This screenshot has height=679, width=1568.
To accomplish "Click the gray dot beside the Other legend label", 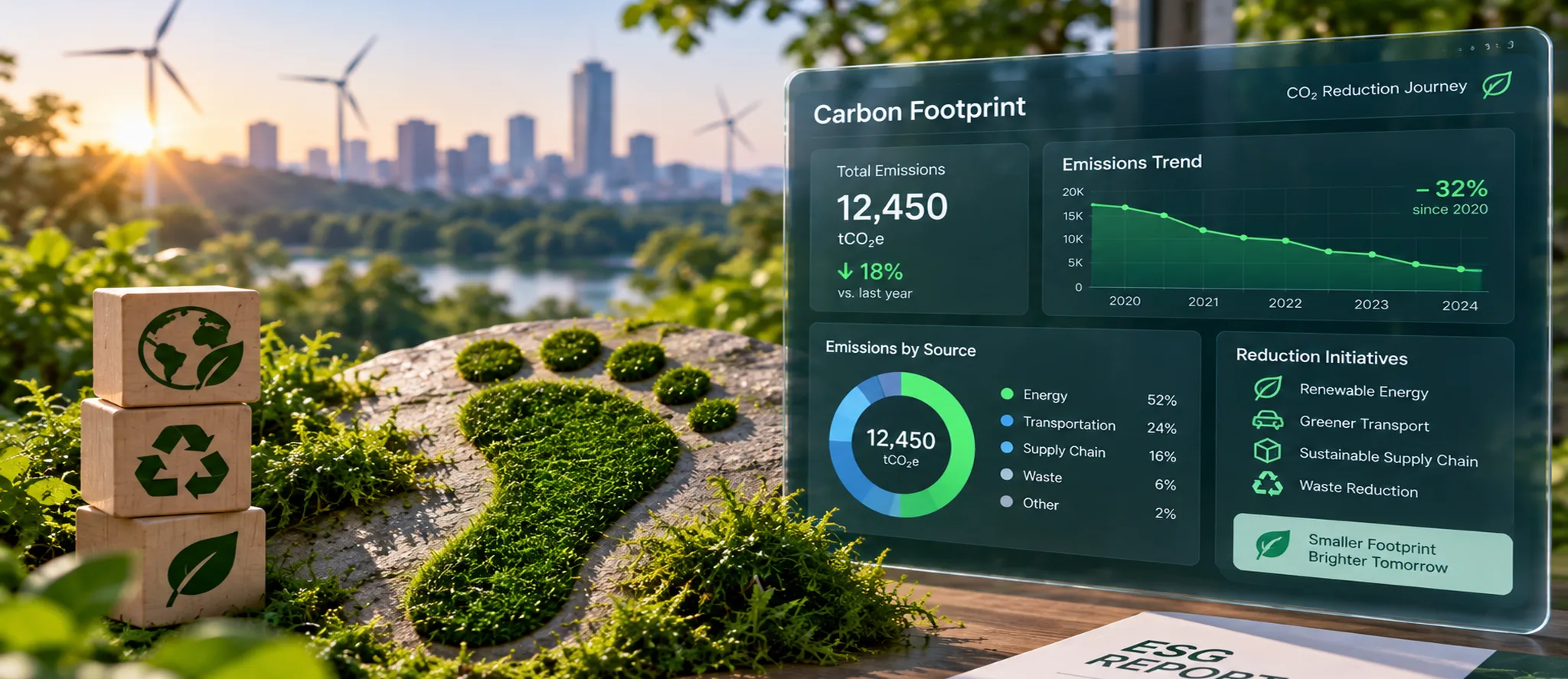I will pos(1007,502).
